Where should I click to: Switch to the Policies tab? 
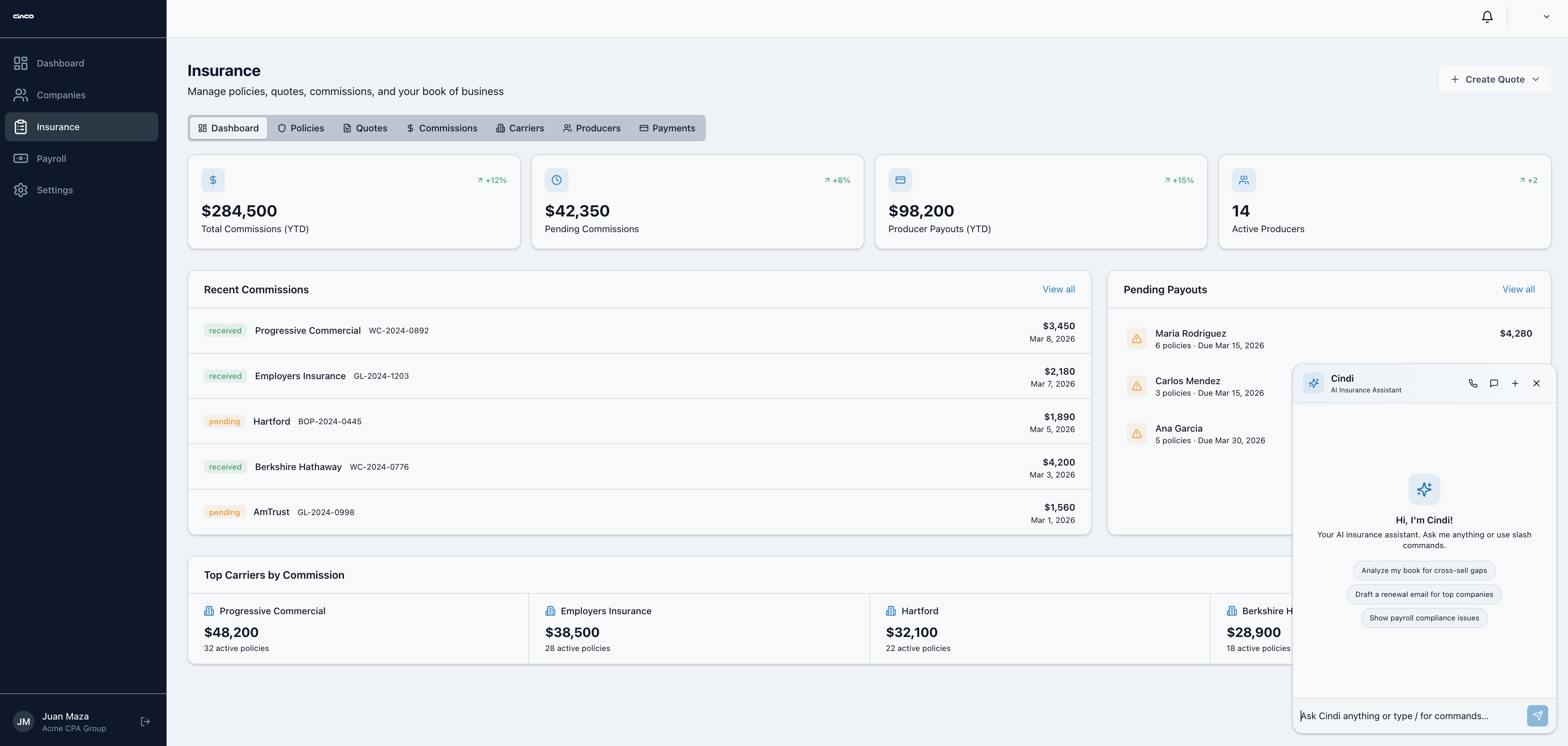(301, 128)
